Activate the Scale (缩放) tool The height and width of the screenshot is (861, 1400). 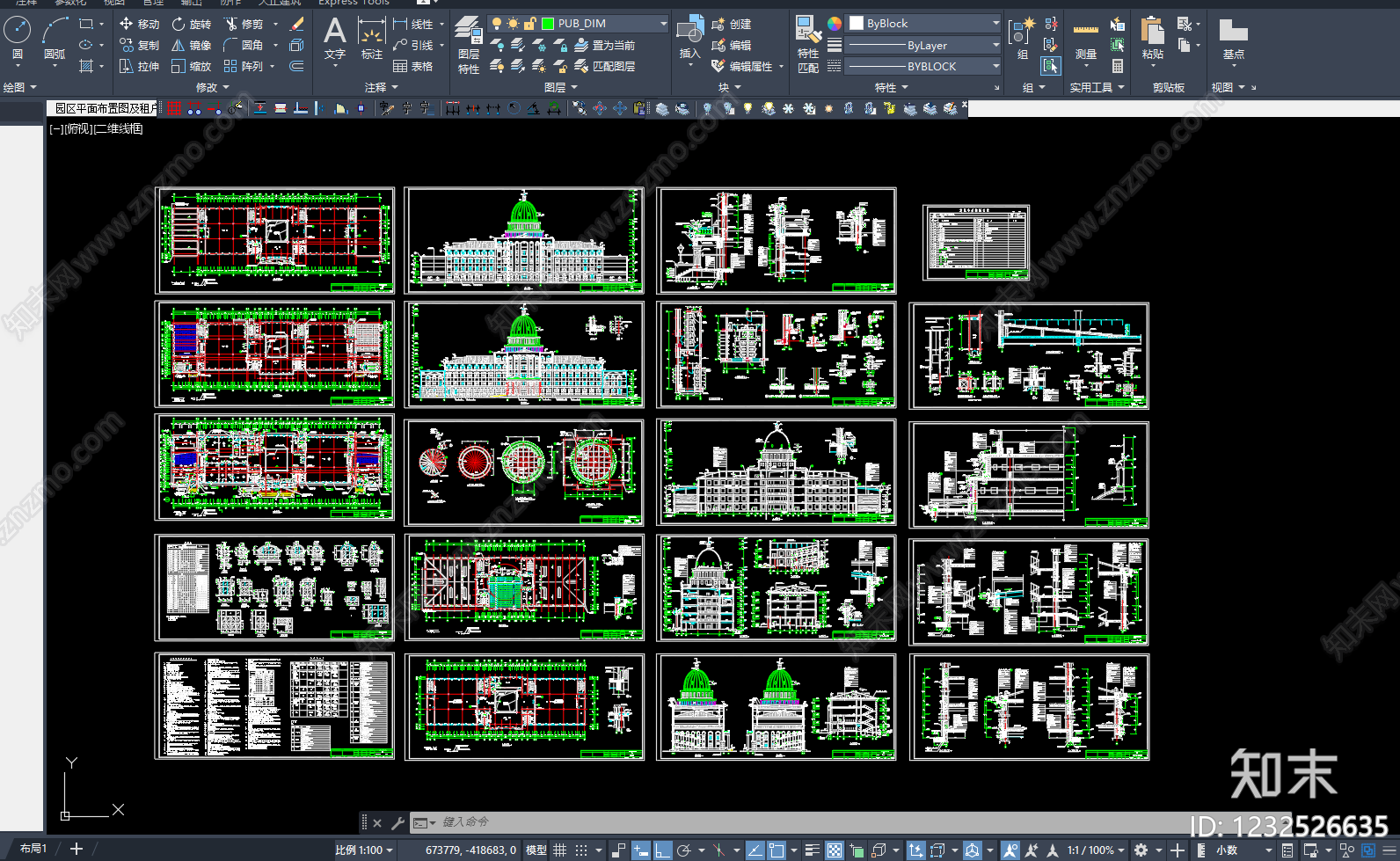click(x=191, y=66)
